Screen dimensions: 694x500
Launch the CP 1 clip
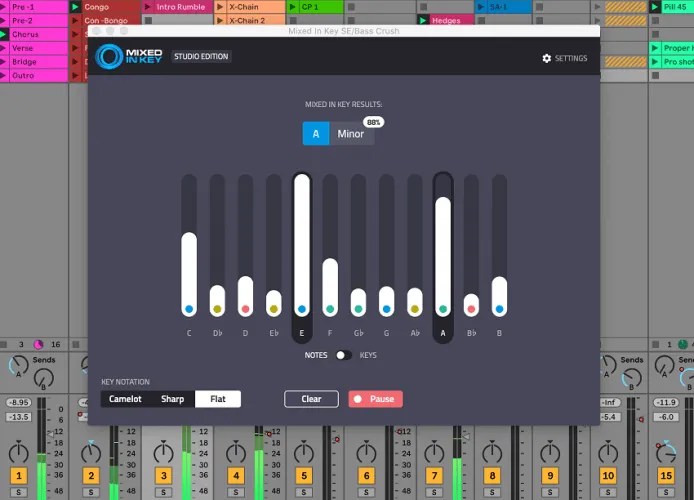click(315, 7)
